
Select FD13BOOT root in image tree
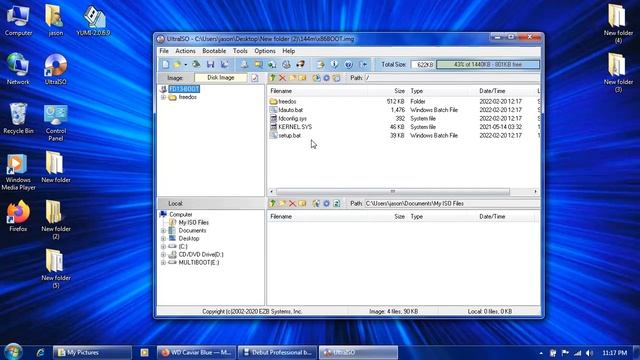[x=184, y=89]
